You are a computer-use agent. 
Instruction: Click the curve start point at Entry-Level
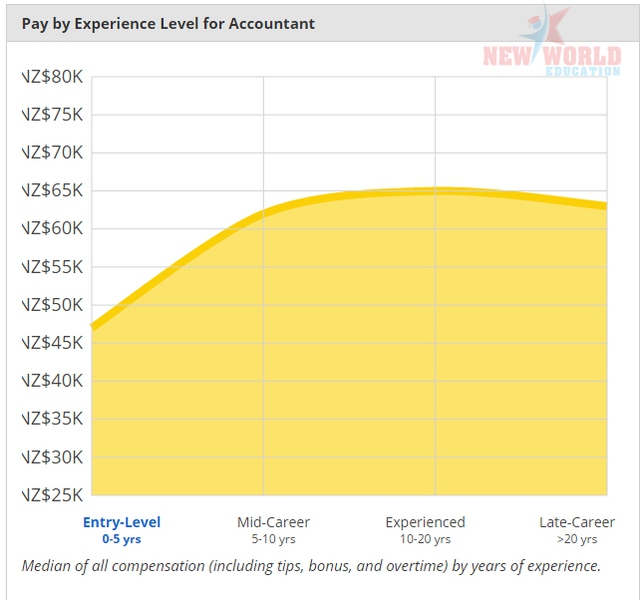tap(94, 327)
